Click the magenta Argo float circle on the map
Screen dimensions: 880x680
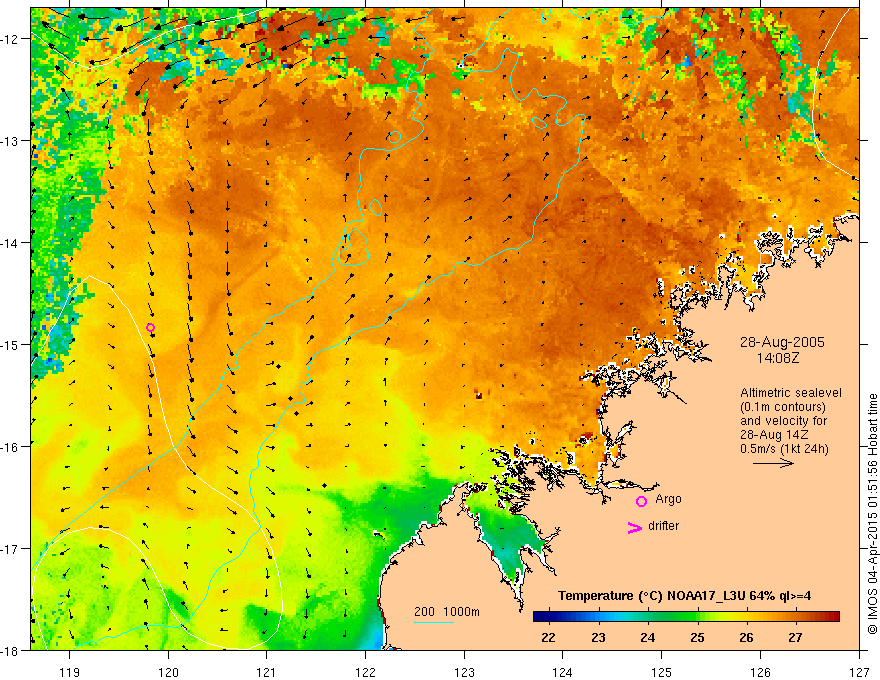coord(150,328)
